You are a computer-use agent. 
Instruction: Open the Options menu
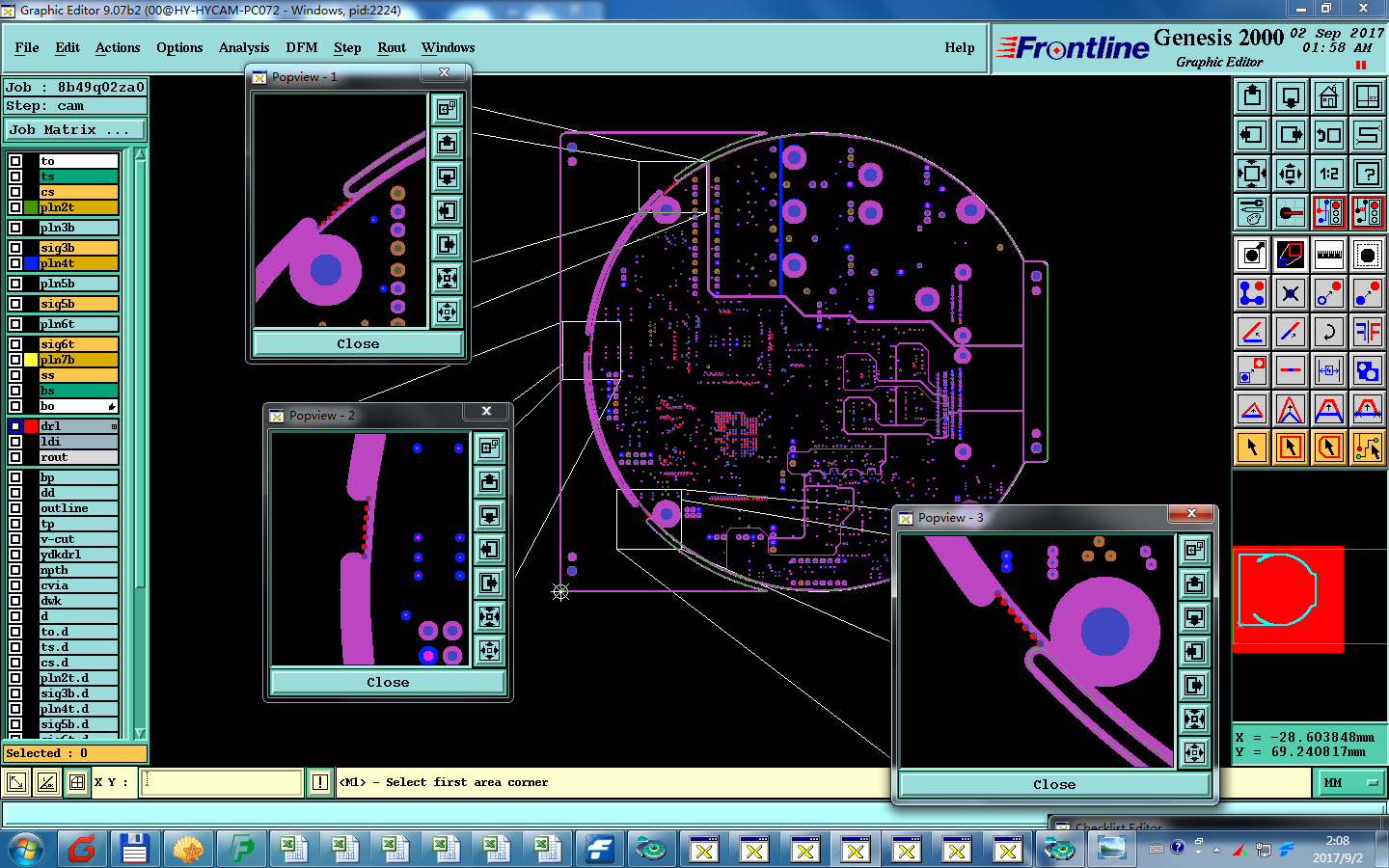pyautogui.click(x=179, y=47)
